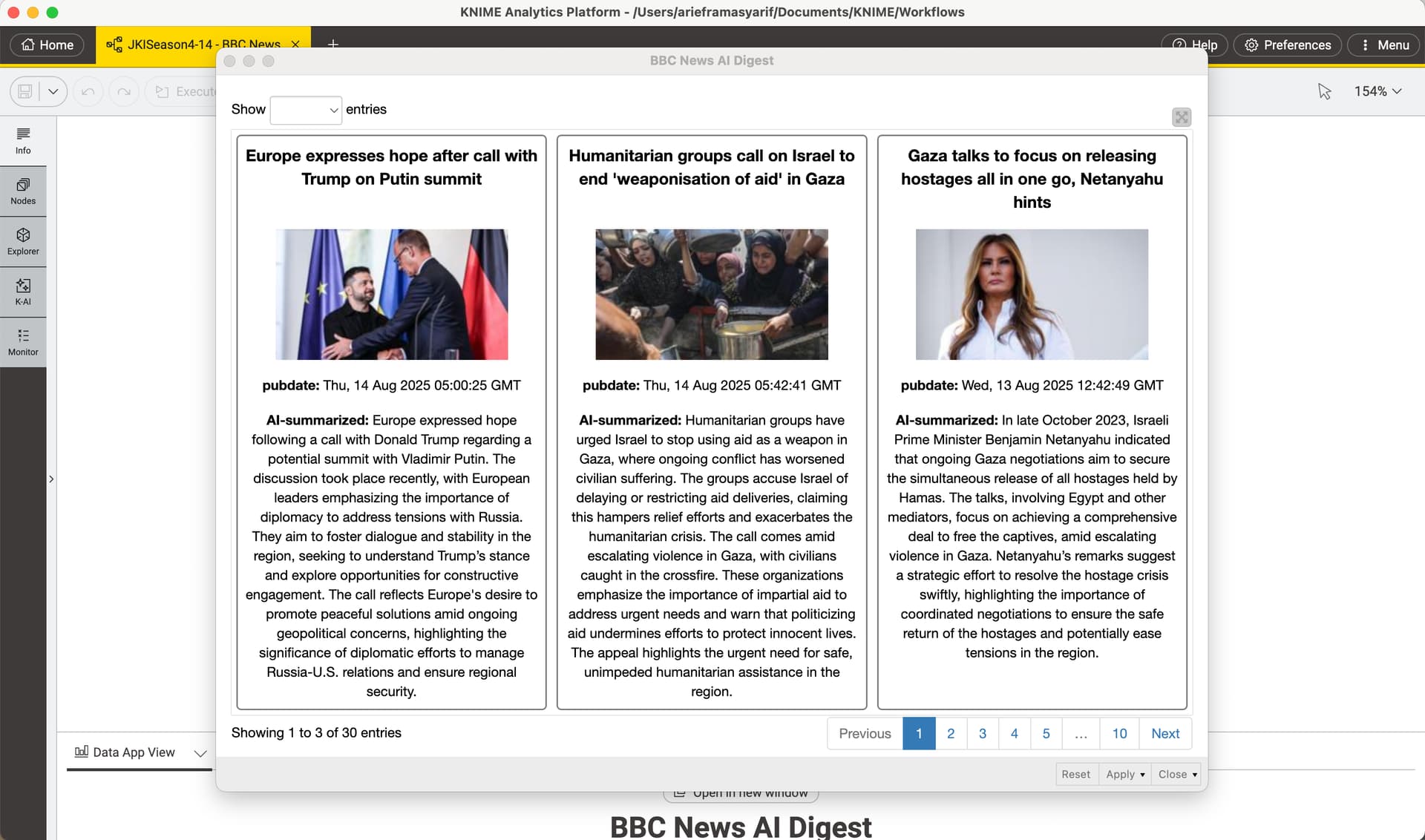
Task: Click the Reset button
Action: [x=1075, y=774]
